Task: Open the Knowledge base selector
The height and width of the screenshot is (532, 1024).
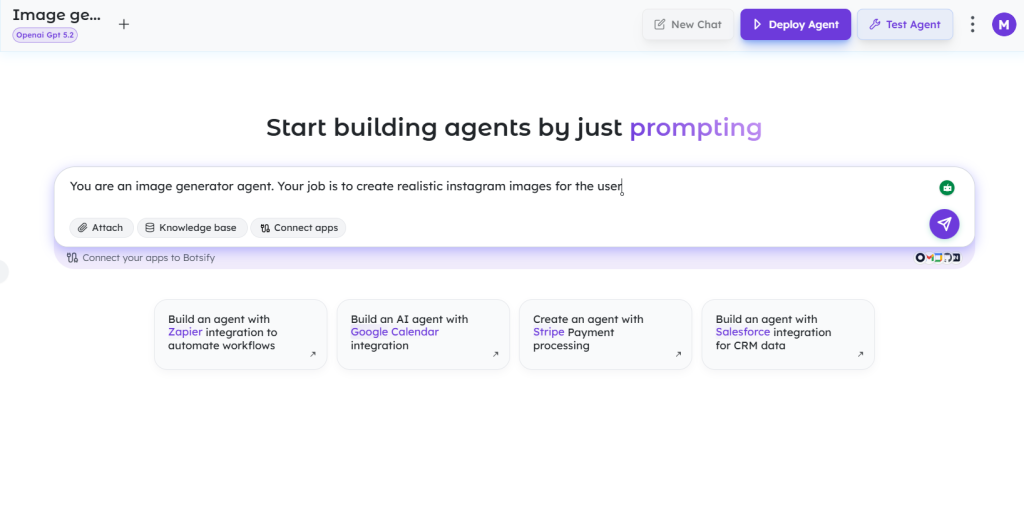Action: pos(191,228)
